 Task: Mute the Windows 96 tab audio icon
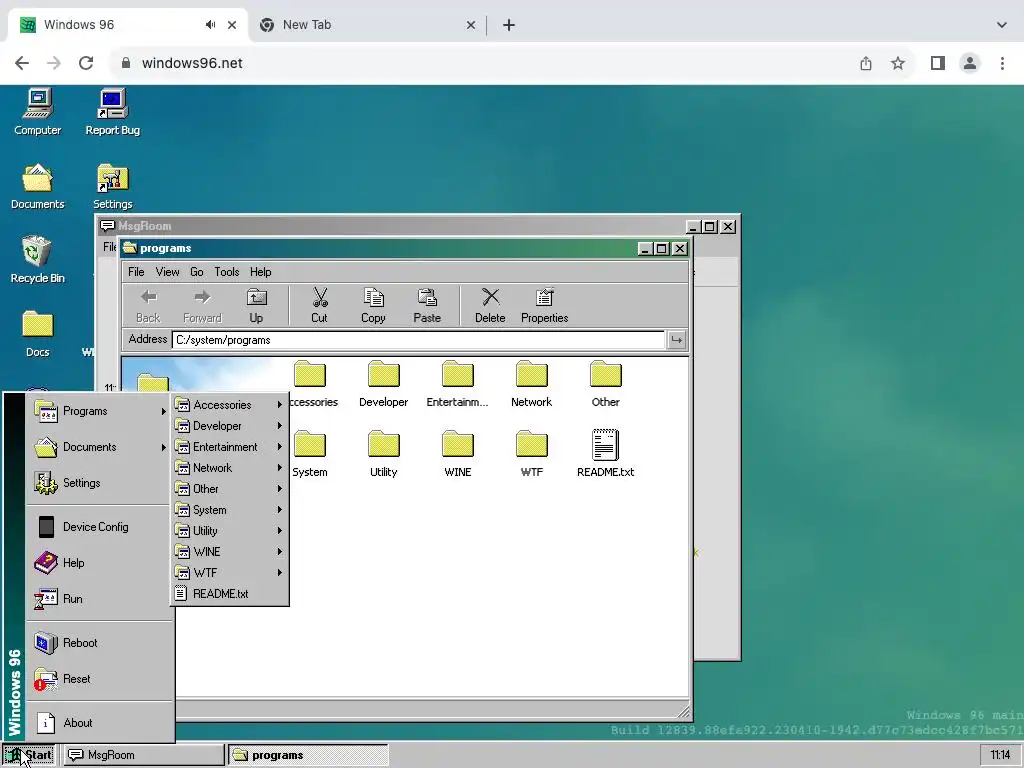pyautogui.click(x=210, y=25)
